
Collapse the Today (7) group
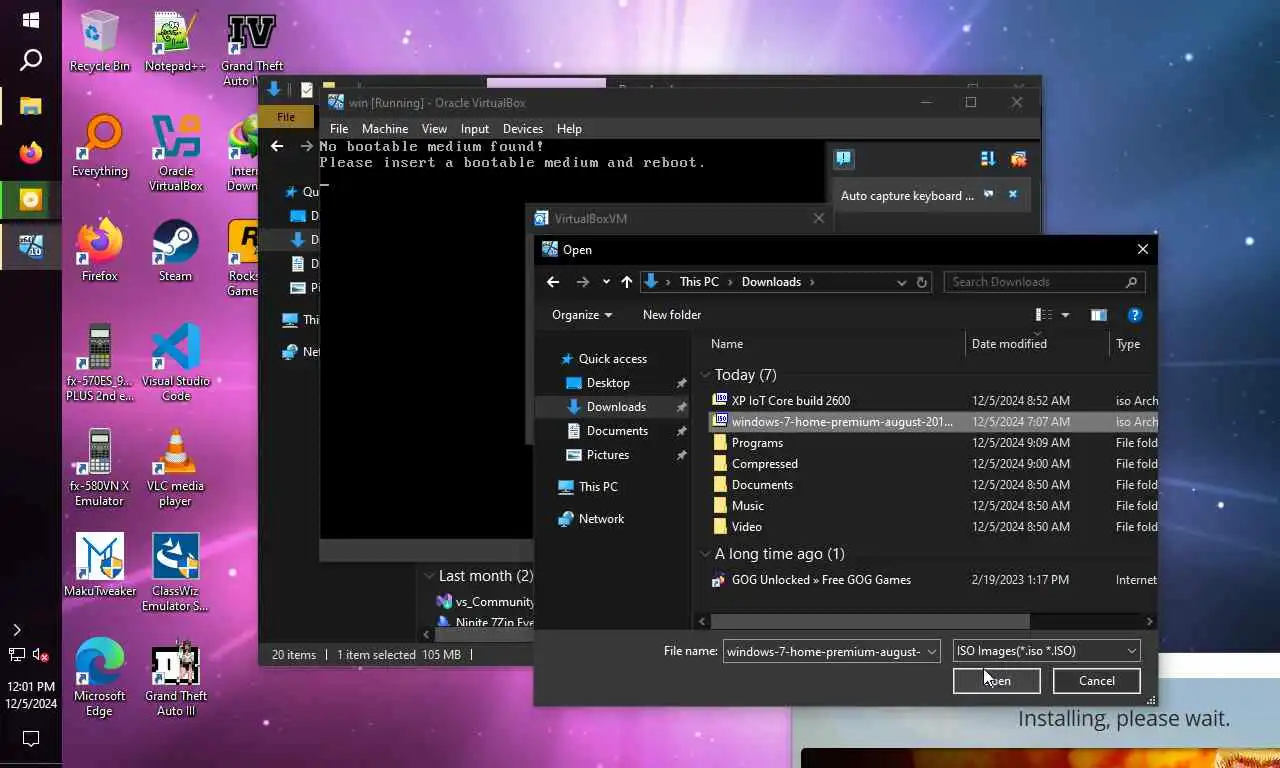(705, 375)
